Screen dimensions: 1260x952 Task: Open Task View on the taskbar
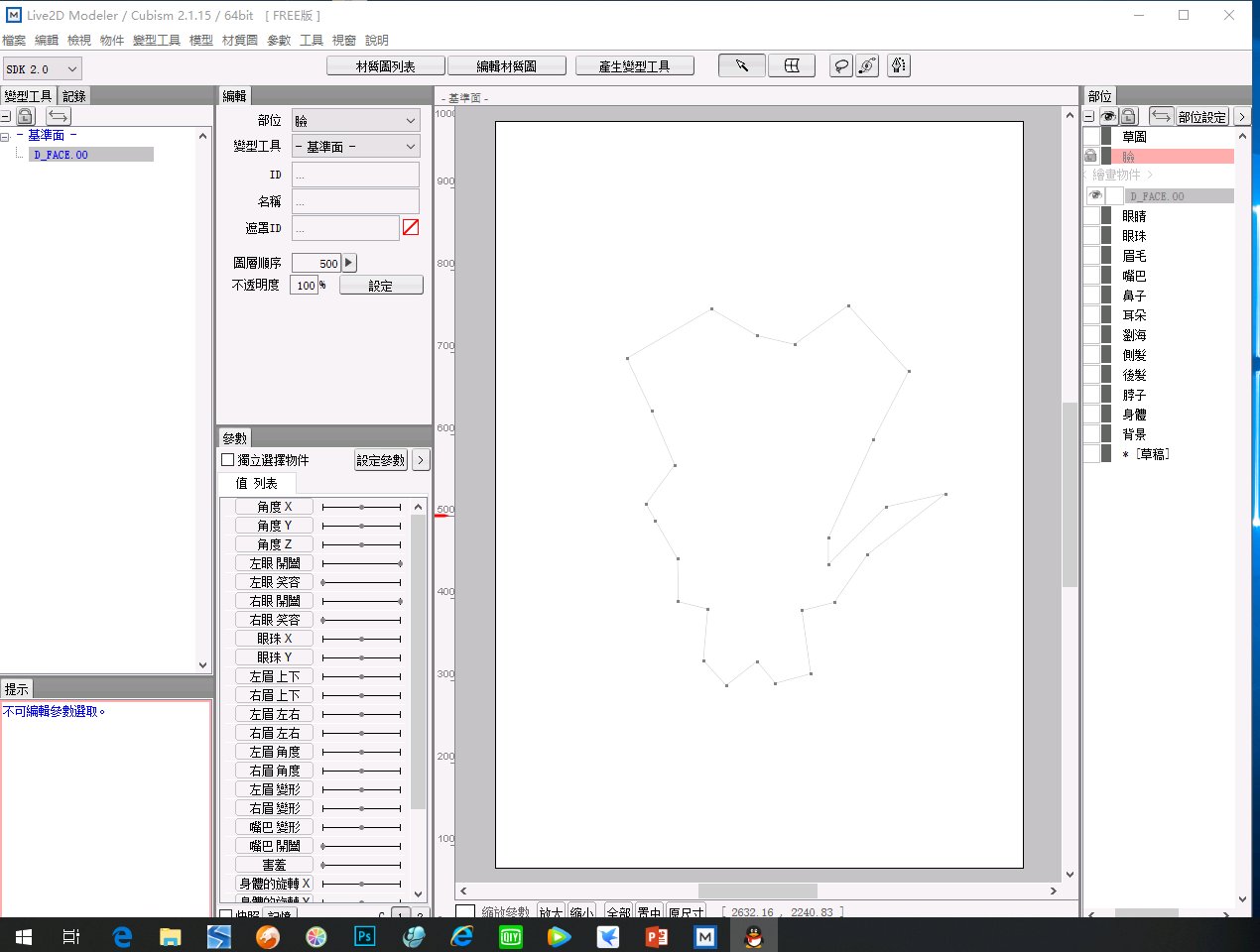[x=71, y=935]
